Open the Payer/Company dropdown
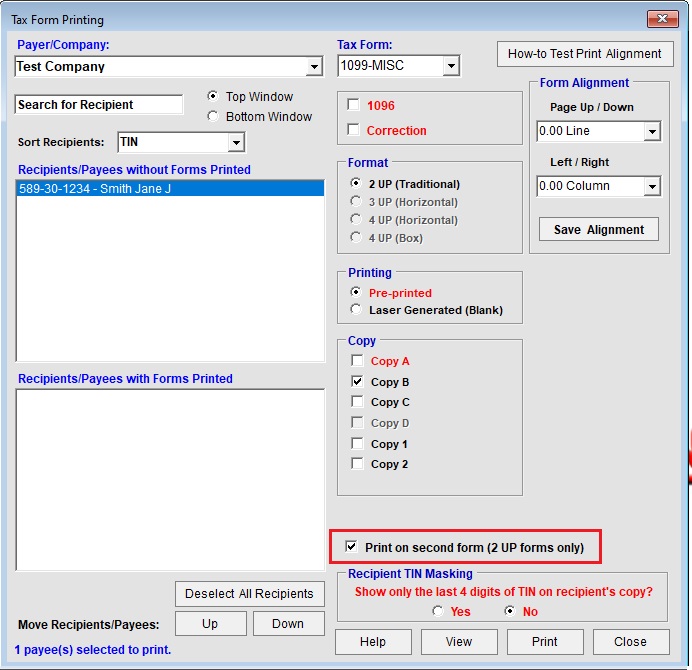This screenshot has width=692, height=670. [x=314, y=67]
